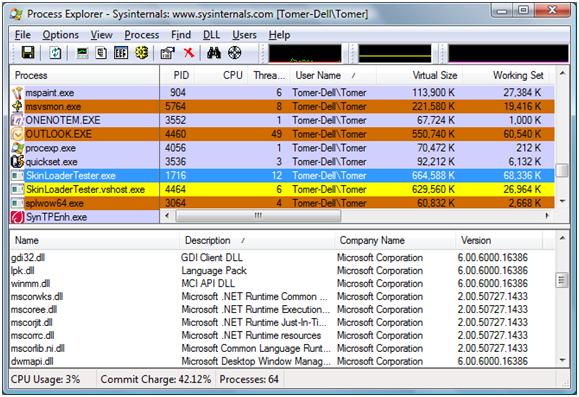The image size is (579, 397).
Task: Sort DLLs by Company Name column header
Action: pos(395,240)
